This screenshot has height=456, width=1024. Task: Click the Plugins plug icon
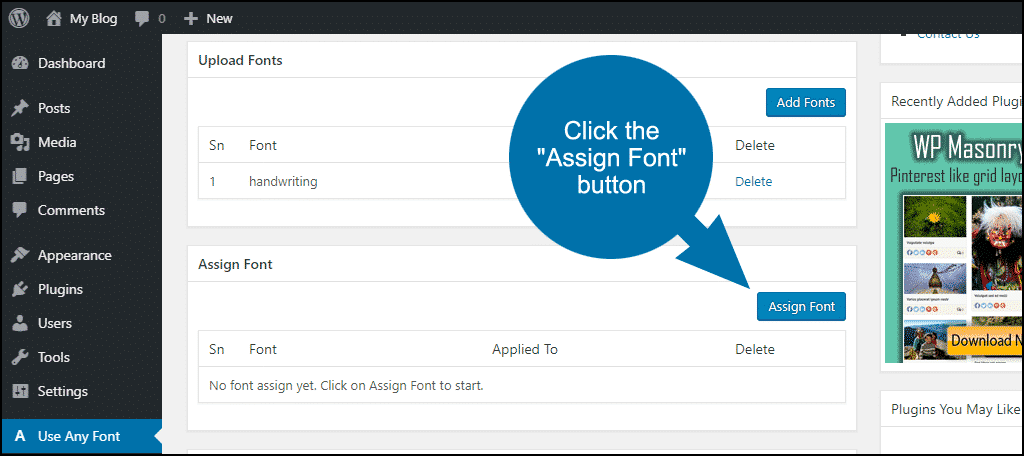coord(20,289)
